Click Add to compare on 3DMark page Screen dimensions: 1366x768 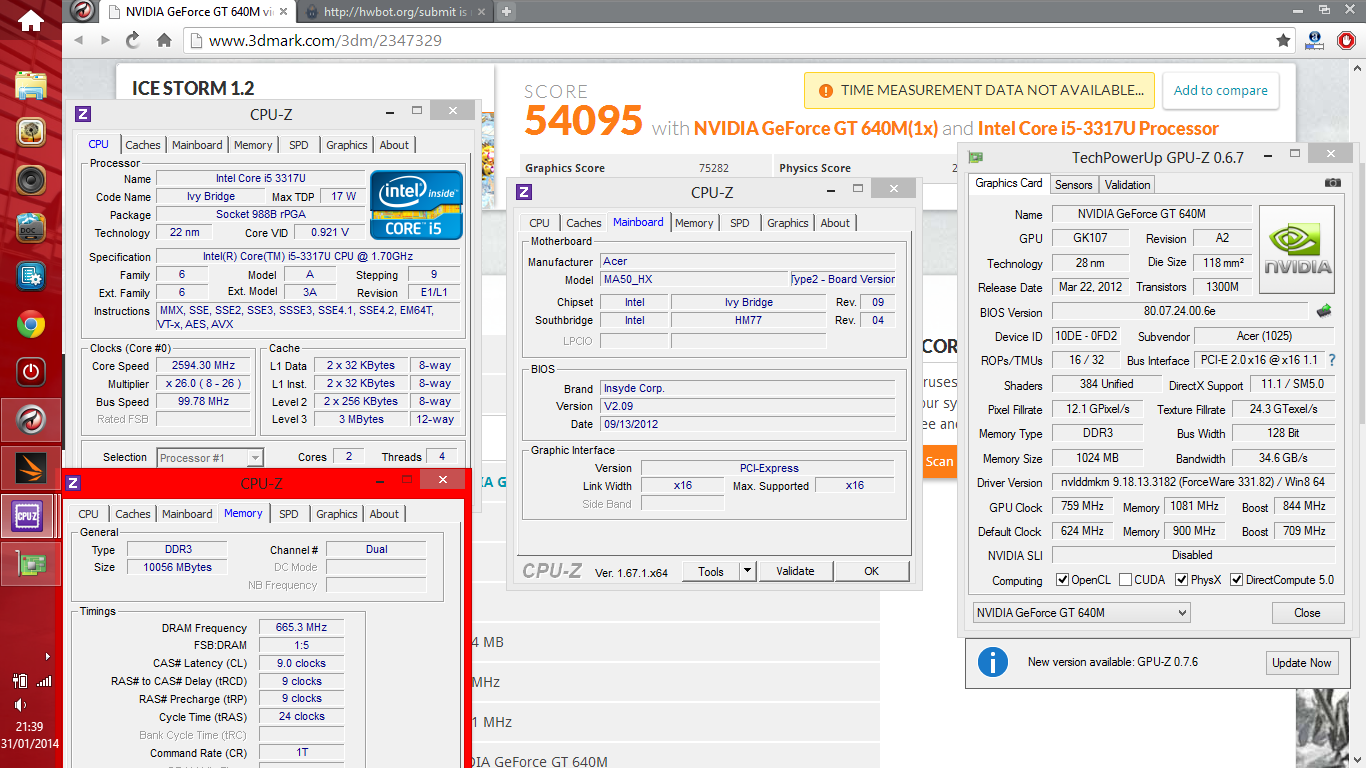pos(1220,90)
